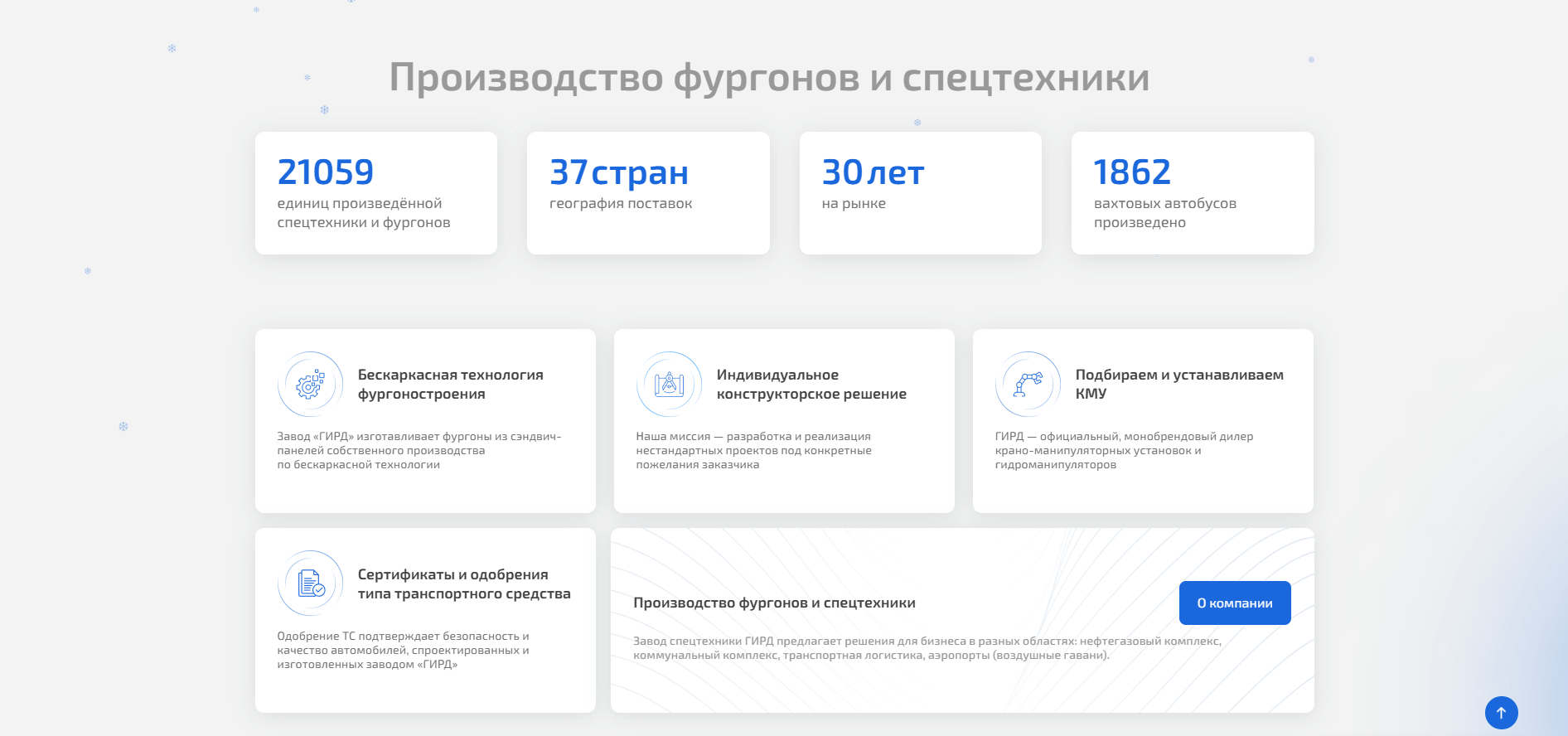1568x736 pixels.
Task: Click the blueprint icon for individual design solution
Action: [x=669, y=385]
